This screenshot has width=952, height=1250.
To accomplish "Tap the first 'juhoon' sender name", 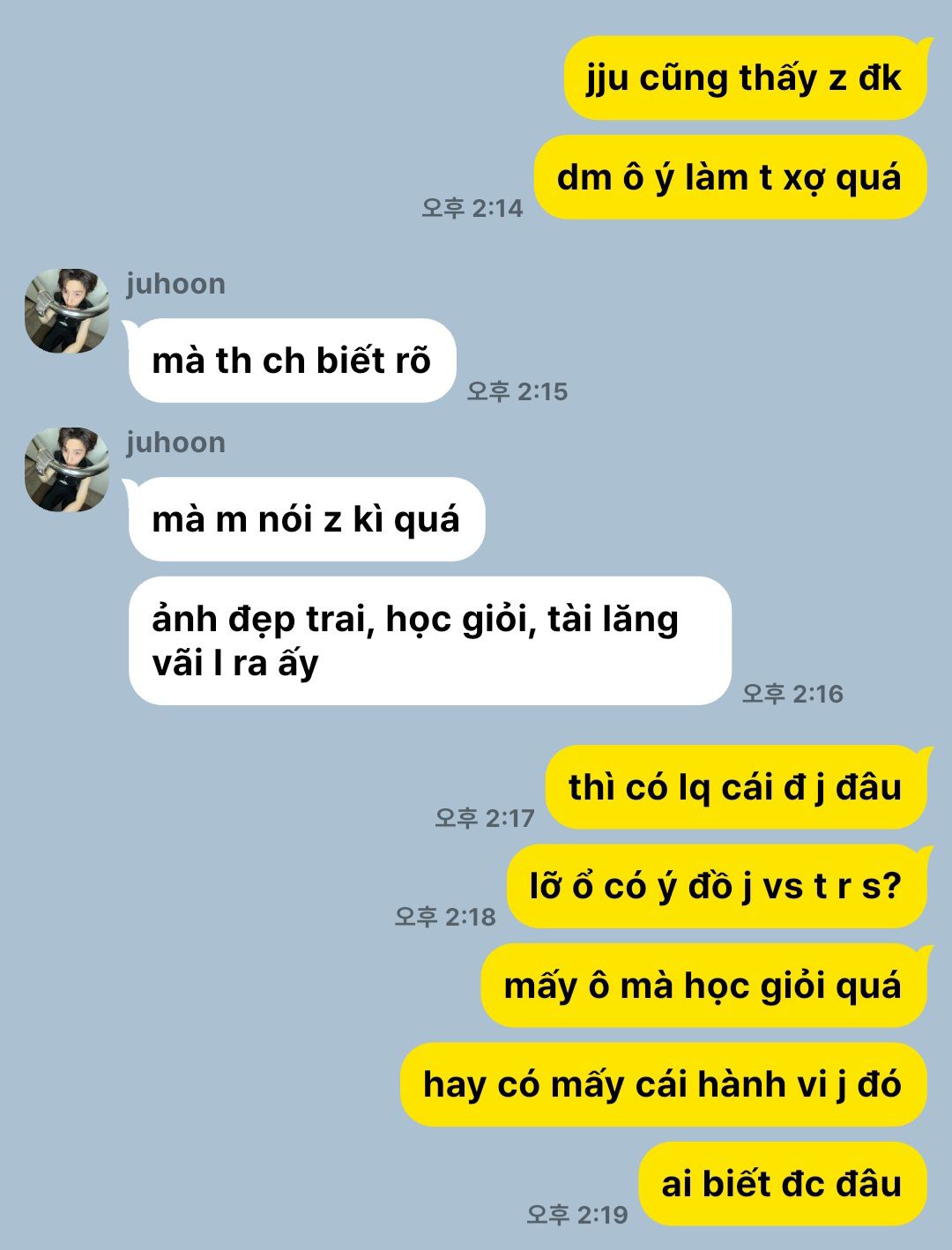I will coord(175,284).
